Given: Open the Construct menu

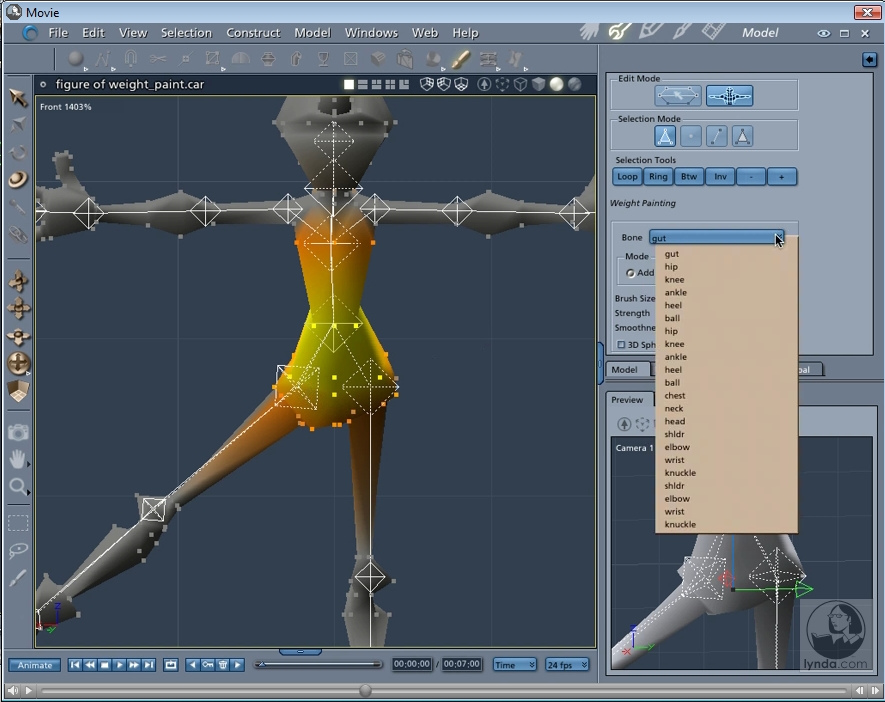Looking at the screenshot, I should (x=253, y=33).
